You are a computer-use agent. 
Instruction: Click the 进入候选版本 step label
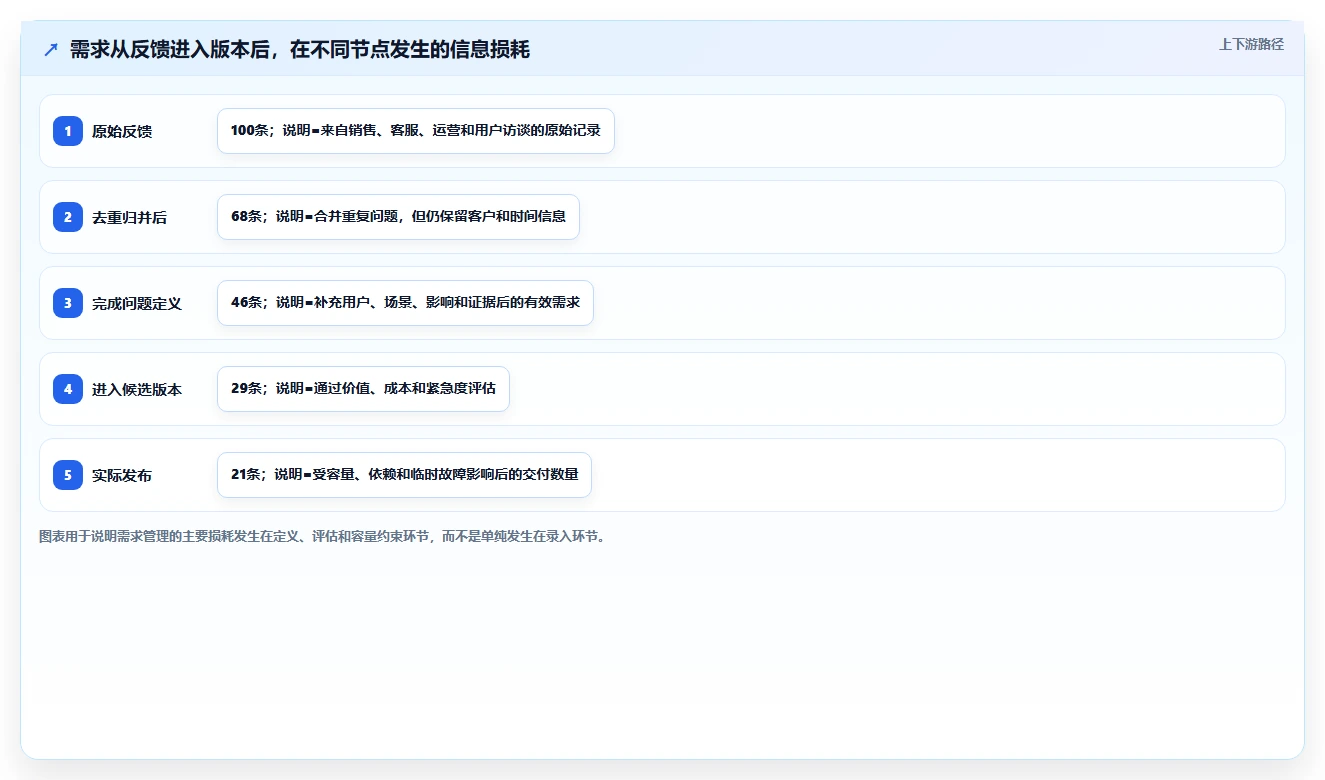137,389
